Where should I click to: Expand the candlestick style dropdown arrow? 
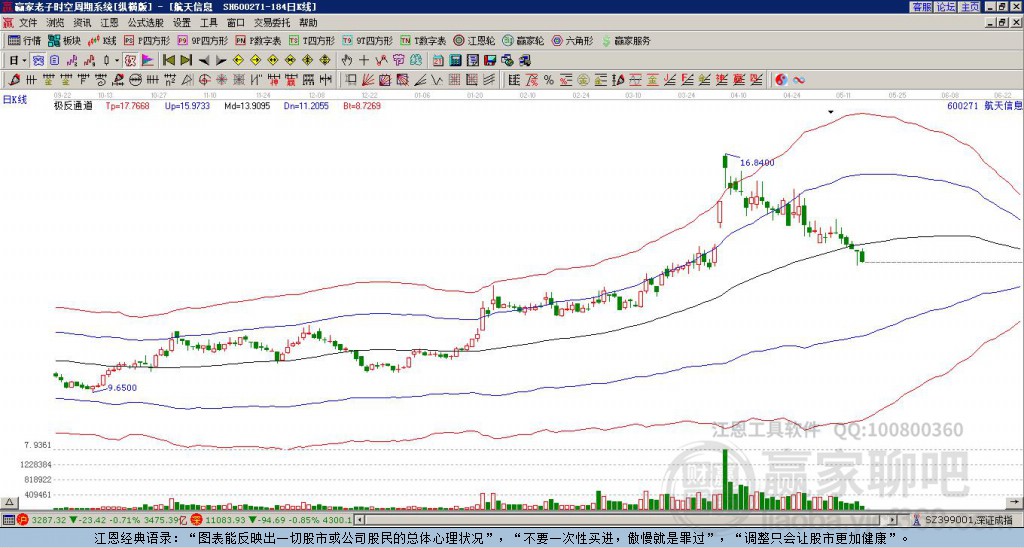(117, 61)
